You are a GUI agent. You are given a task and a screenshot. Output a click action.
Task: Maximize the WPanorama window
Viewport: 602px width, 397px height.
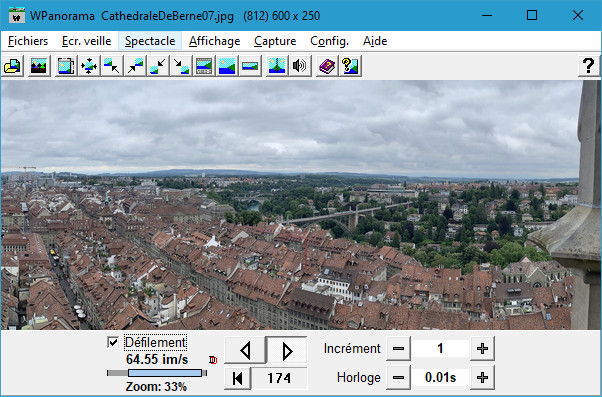point(532,15)
